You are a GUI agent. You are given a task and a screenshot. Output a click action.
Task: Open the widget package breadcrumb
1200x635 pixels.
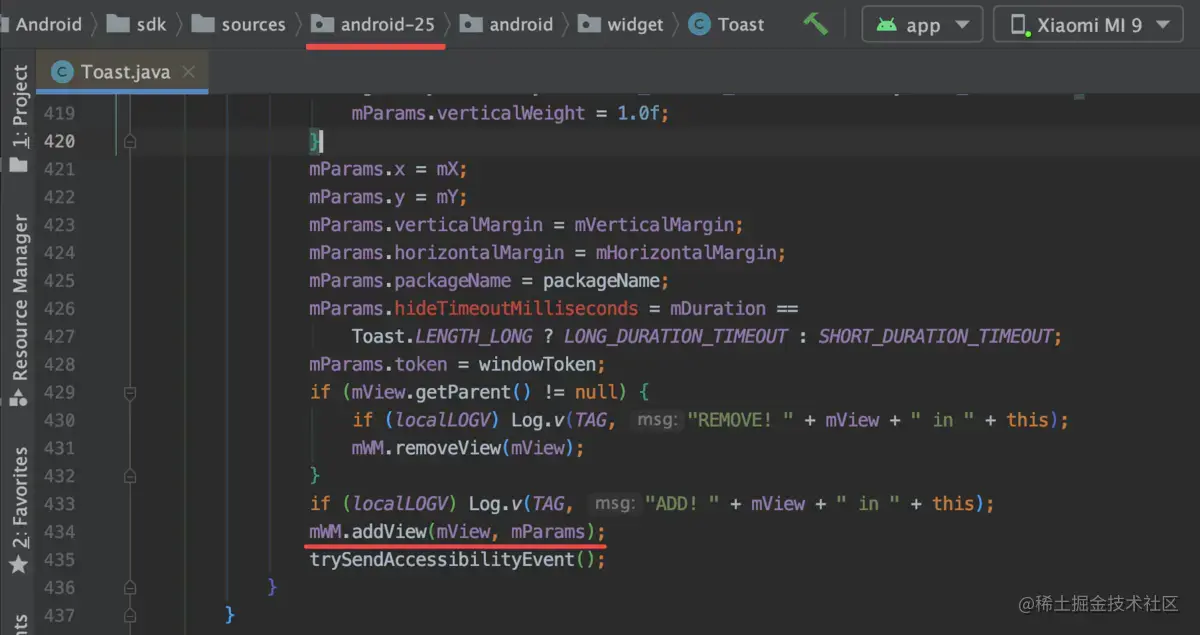(x=621, y=24)
